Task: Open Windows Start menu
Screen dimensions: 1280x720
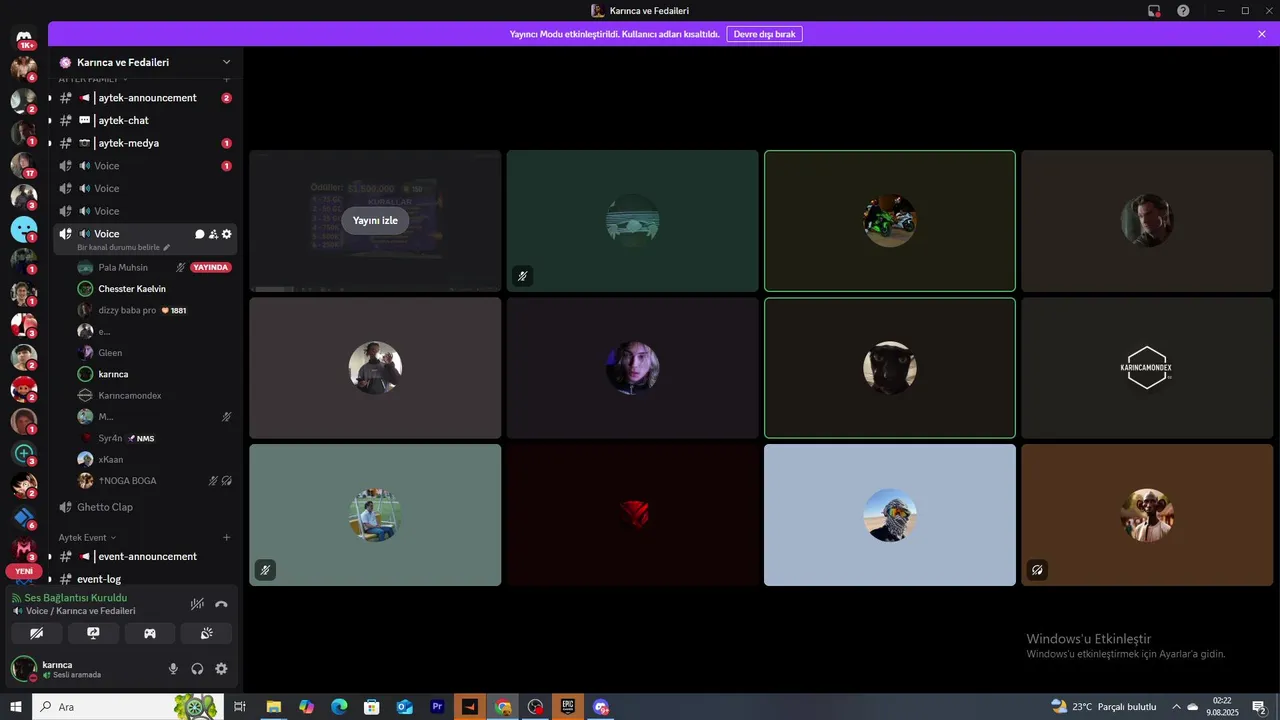Action: coord(16,707)
